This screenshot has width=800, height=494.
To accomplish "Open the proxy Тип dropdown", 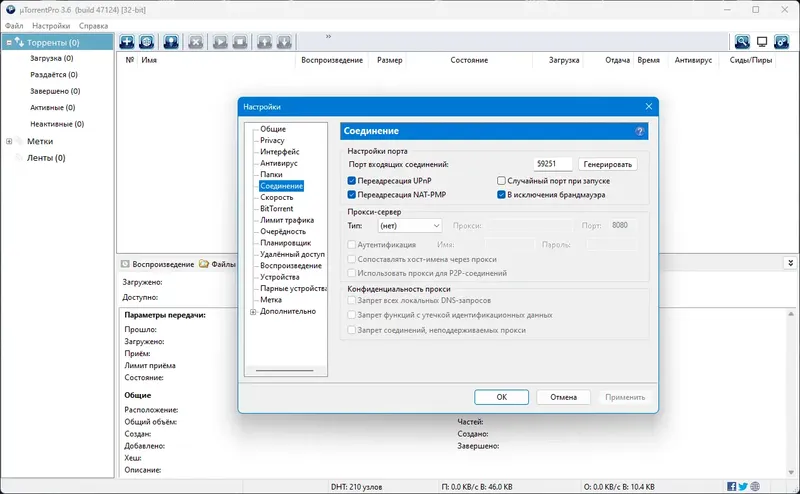I will (410, 226).
